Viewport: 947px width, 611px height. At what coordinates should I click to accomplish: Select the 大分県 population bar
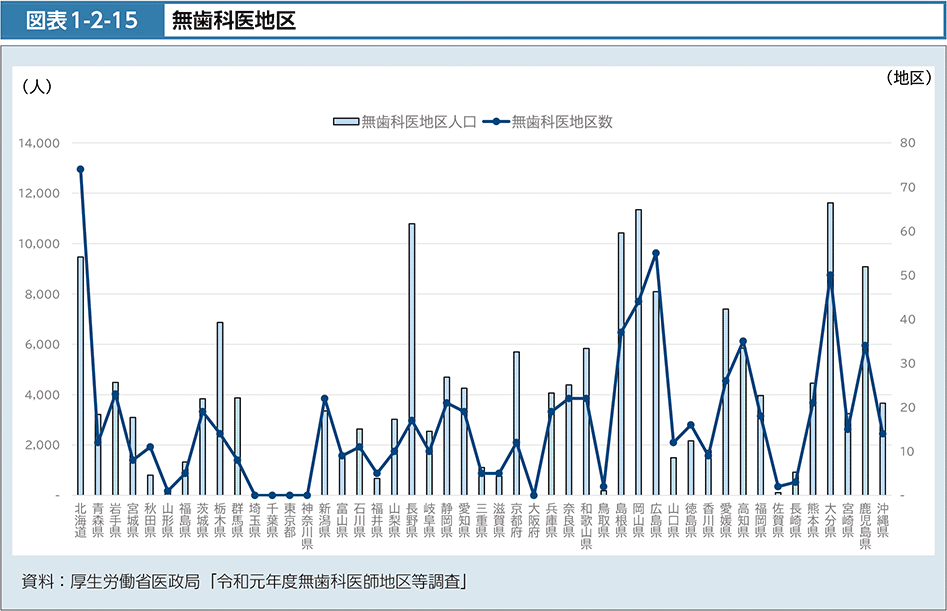point(830,350)
